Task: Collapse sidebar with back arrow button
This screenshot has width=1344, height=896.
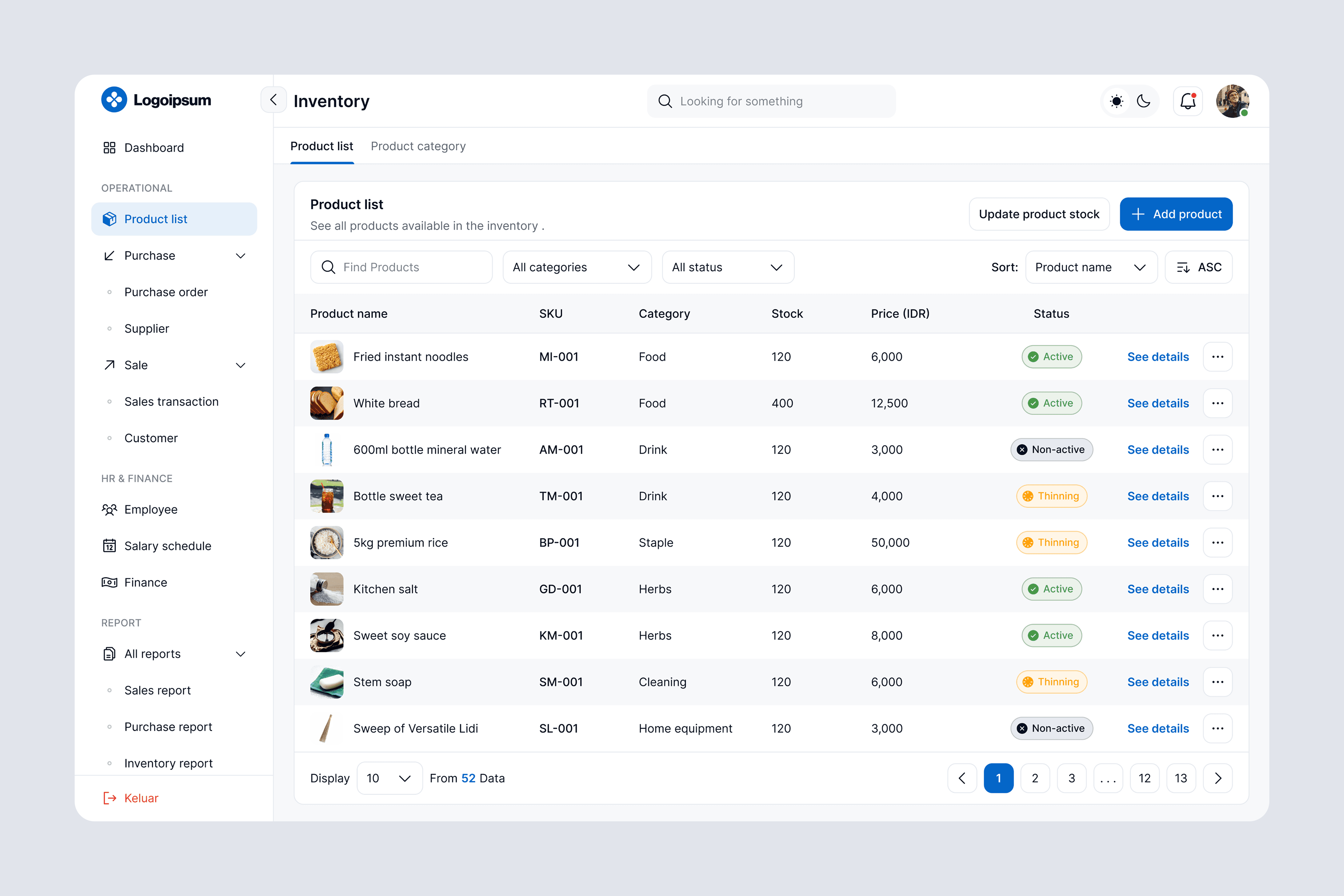Action: click(274, 100)
